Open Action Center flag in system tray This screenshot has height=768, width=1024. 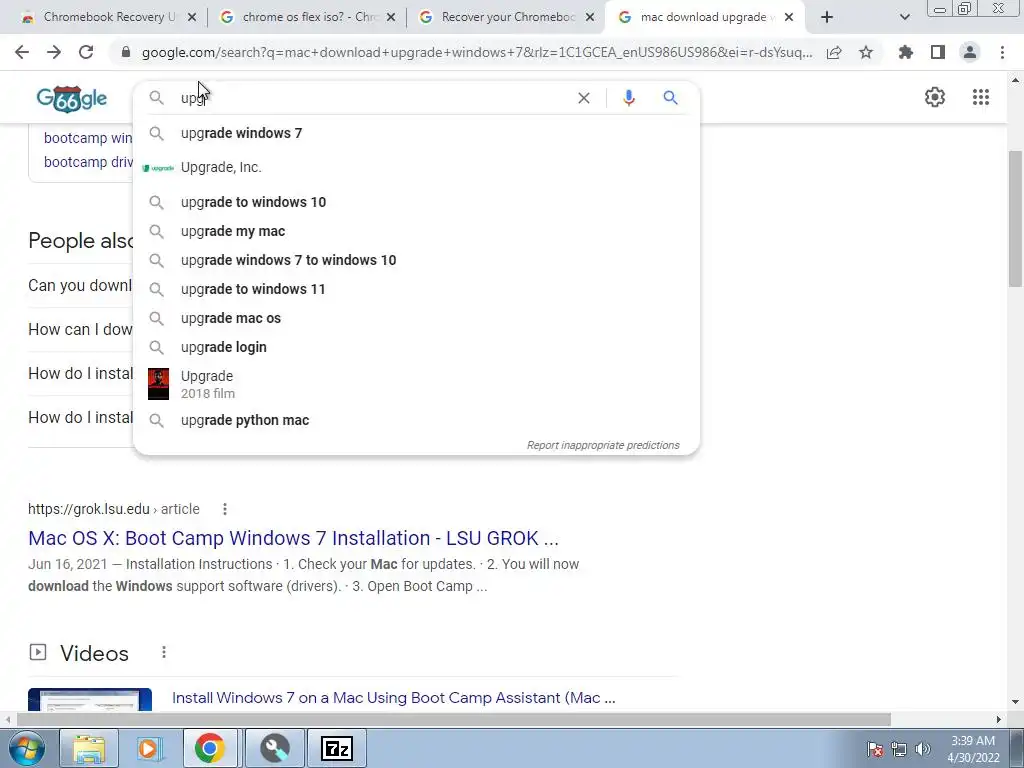tap(875, 749)
